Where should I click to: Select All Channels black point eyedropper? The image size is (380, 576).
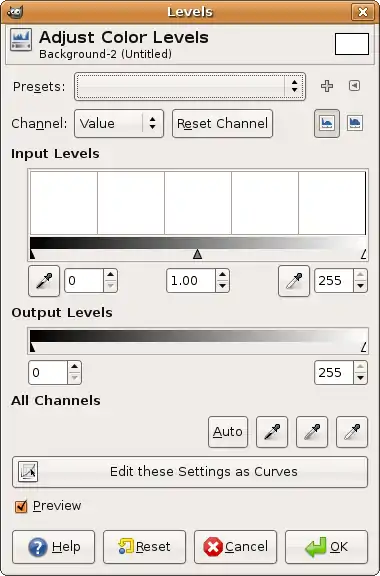(272, 432)
